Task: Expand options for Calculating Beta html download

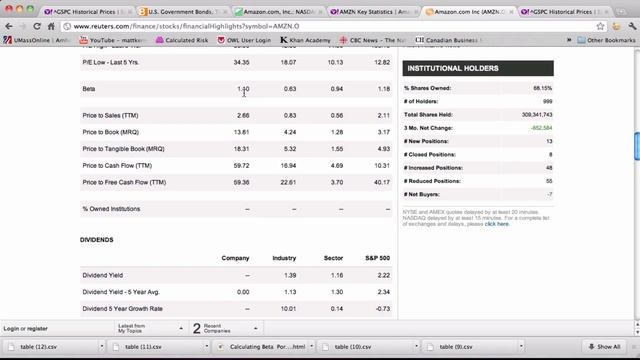Action: [x=311, y=347]
